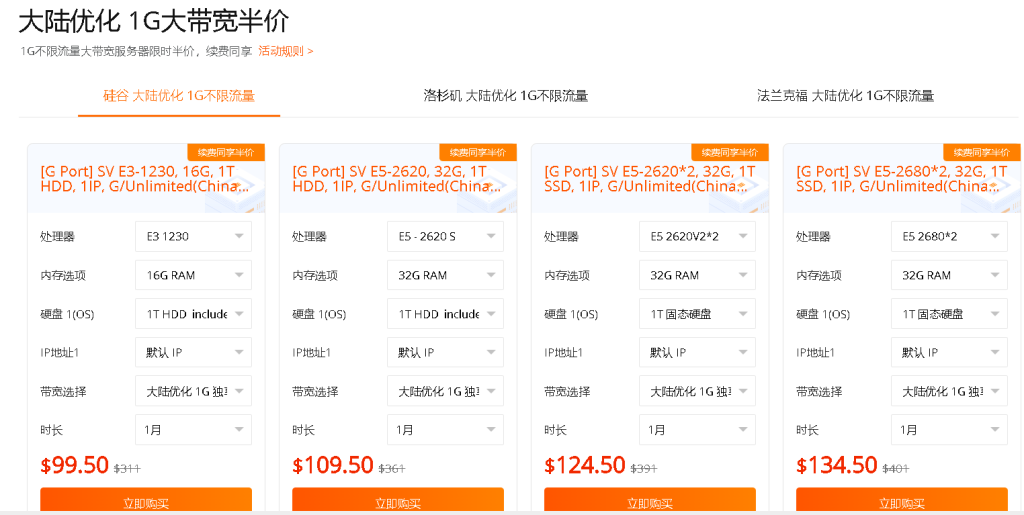Switch to 硅谷 大陆优化 1G不限流量 tab
The width and height of the screenshot is (1024, 515).
[x=179, y=96]
